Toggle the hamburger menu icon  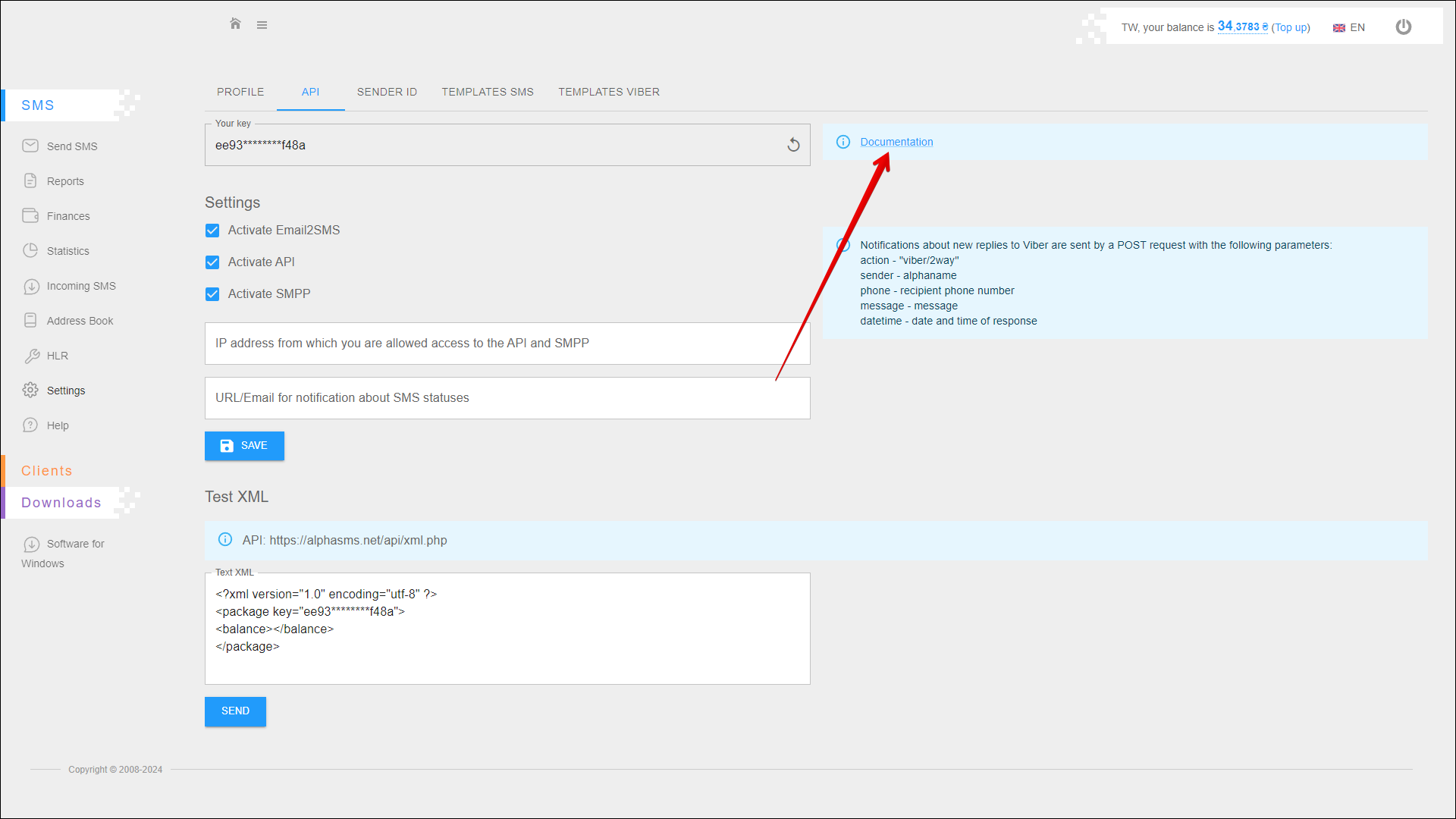(x=262, y=25)
